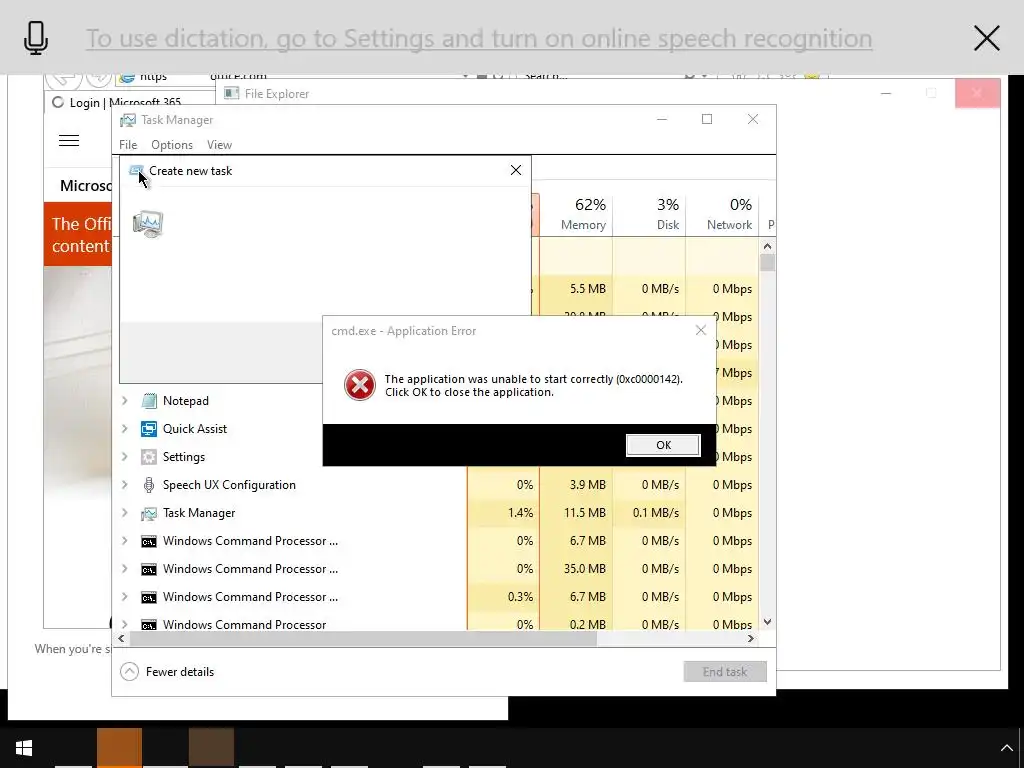Close the Create new task dialog
Viewport: 1024px width, 768px height.
pos(515,170)
